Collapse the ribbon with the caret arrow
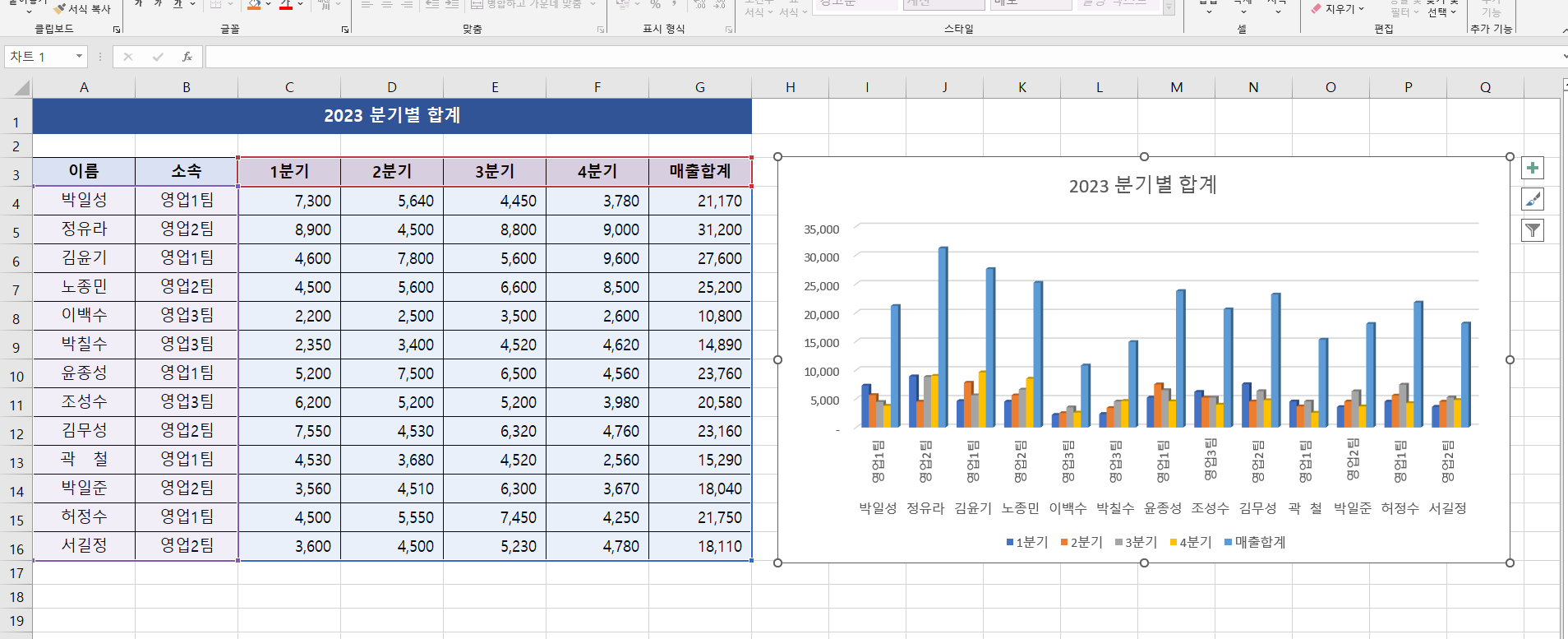Viewport: 1568px width, 639px height. pyautogui.click(x=1565, y=30)
